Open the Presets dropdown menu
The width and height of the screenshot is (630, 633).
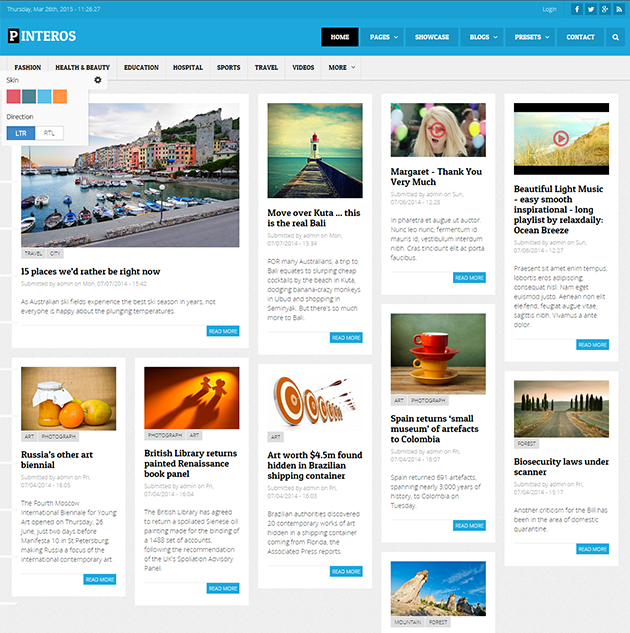(x=532, y=37)
